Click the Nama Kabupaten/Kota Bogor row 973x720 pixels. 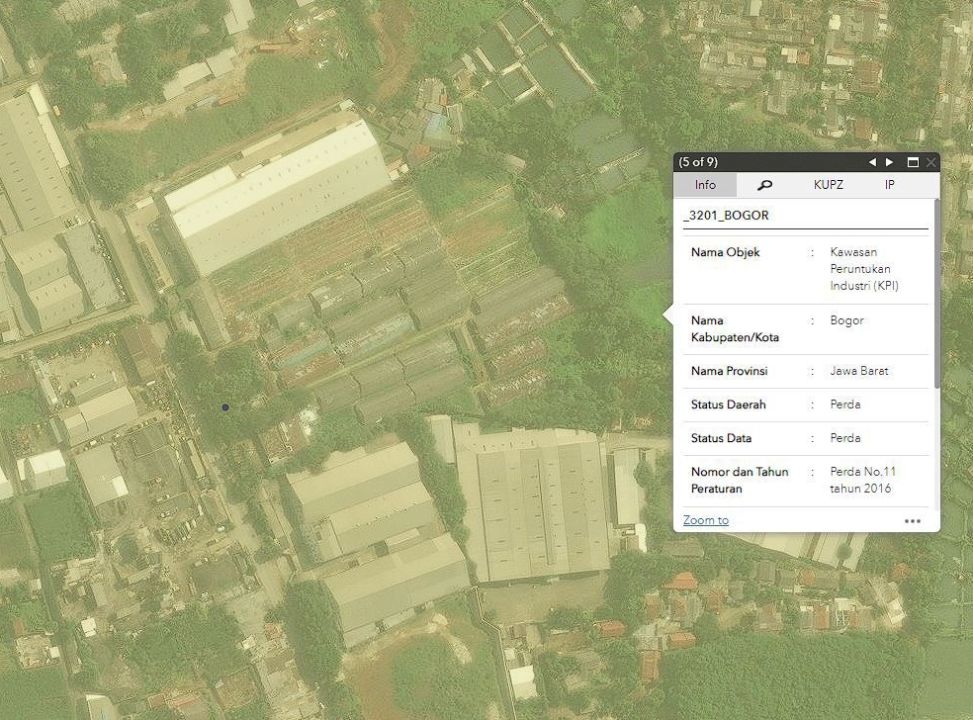click(x=805, y=329)
